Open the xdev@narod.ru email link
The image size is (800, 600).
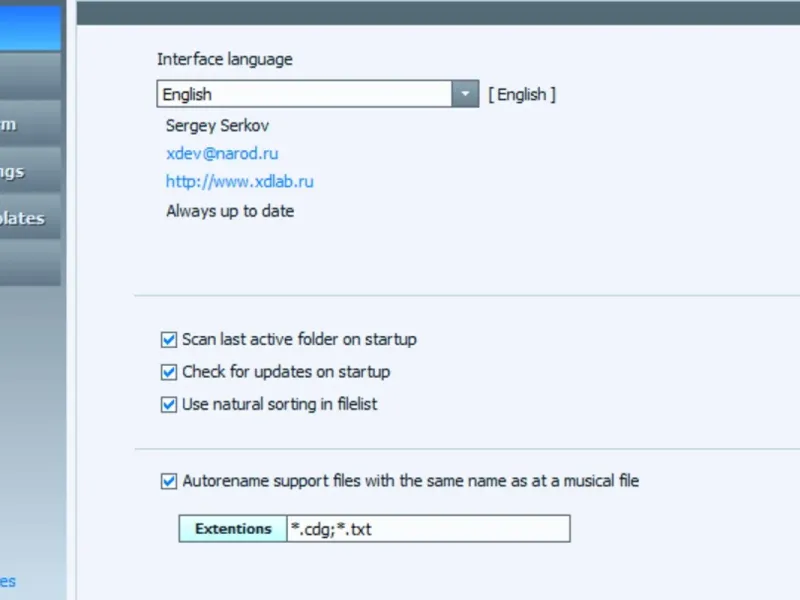[x=222, y=154]
